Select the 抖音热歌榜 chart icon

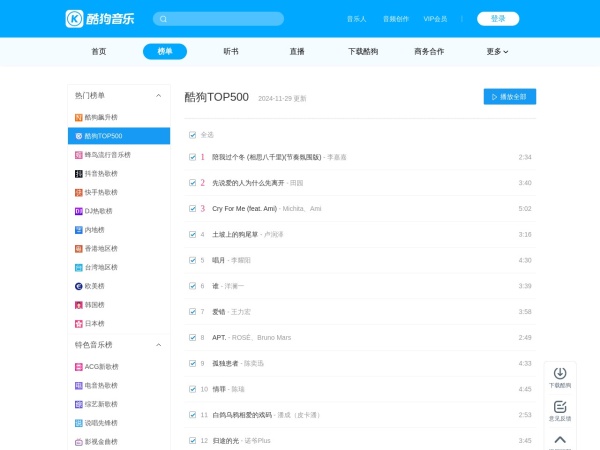[79, 173]
